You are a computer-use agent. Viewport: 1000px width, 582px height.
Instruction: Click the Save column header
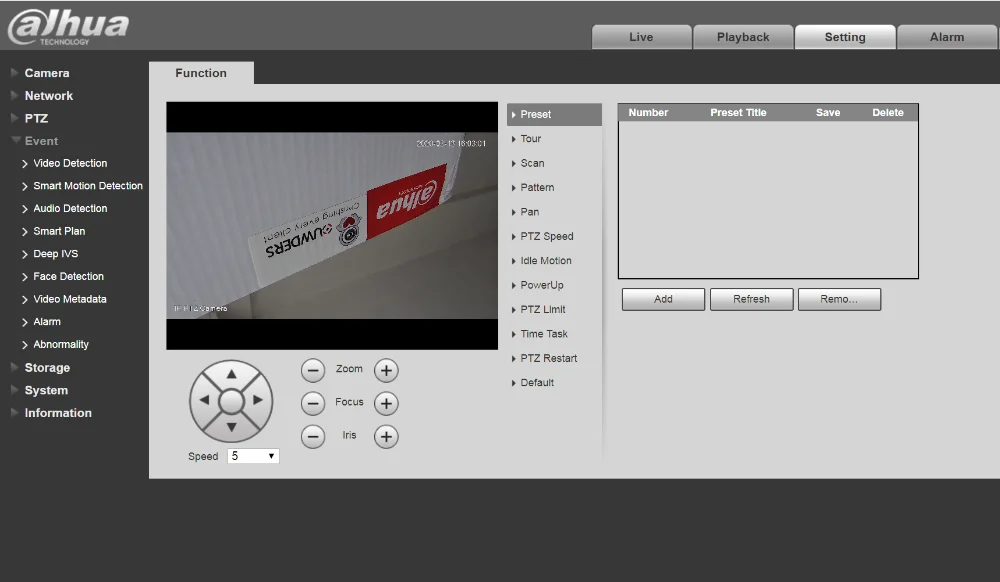coord(828,113)
